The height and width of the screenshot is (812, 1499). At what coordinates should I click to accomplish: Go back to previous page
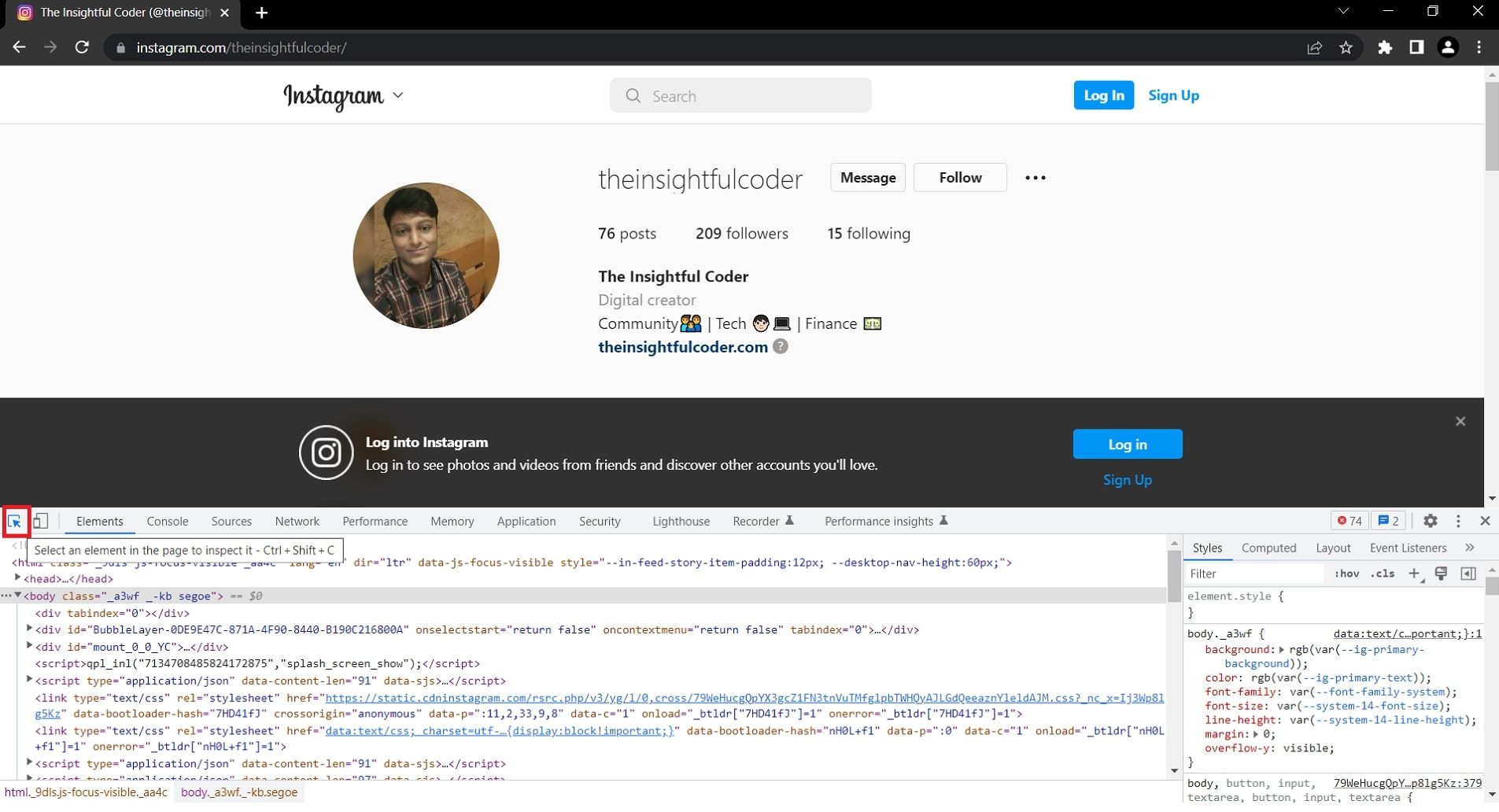[20, 47]
